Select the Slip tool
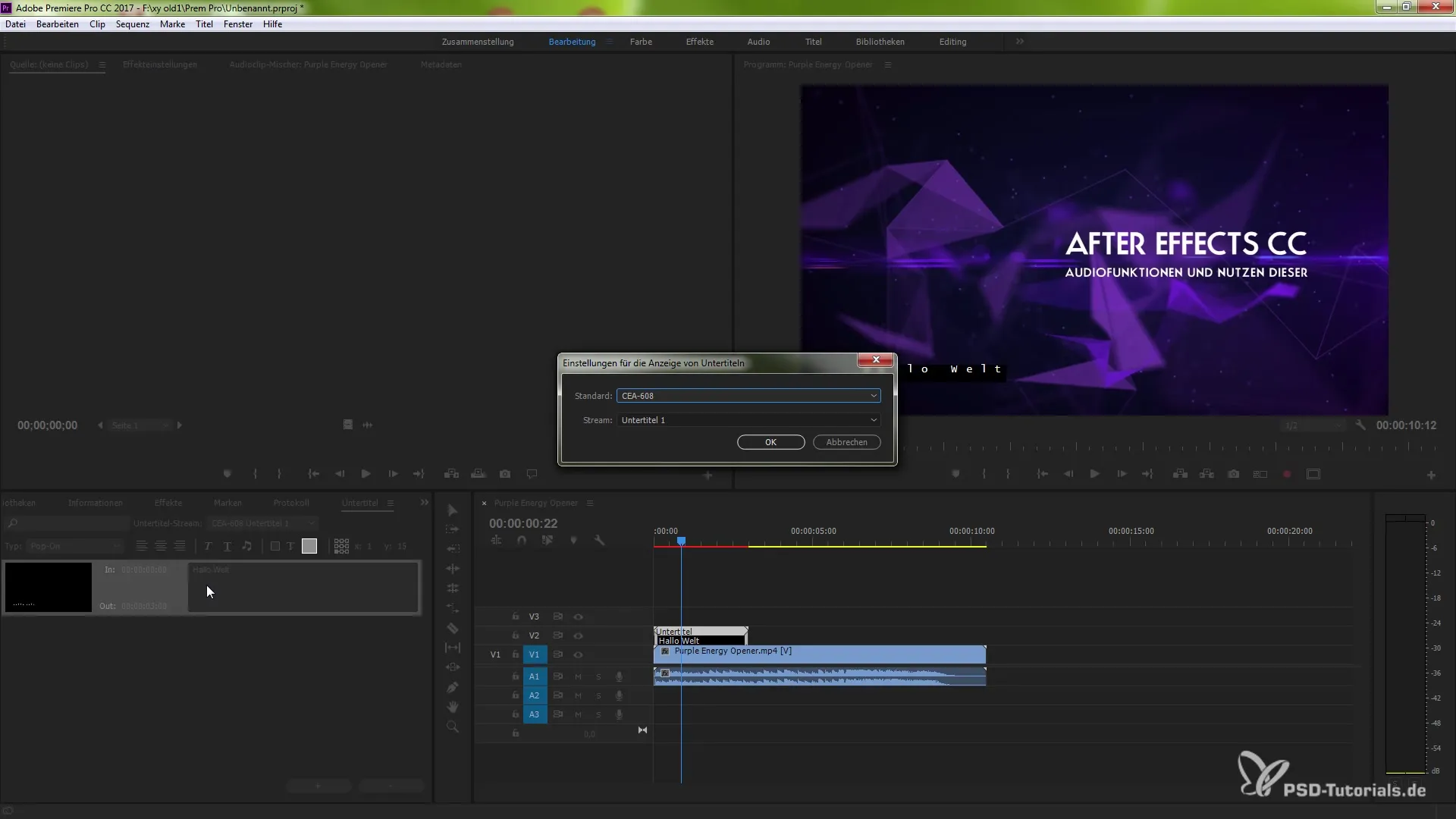 pyautogui.click(x=453, y=648)
